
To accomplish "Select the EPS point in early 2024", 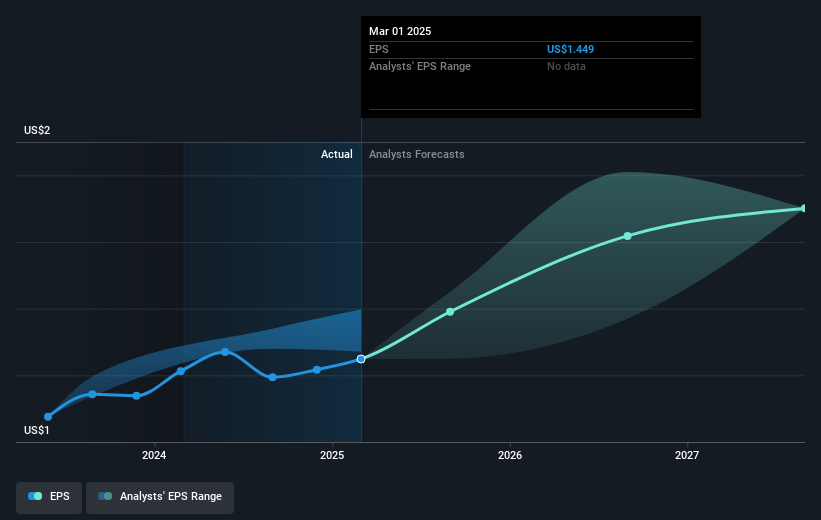I will (181, 371).
